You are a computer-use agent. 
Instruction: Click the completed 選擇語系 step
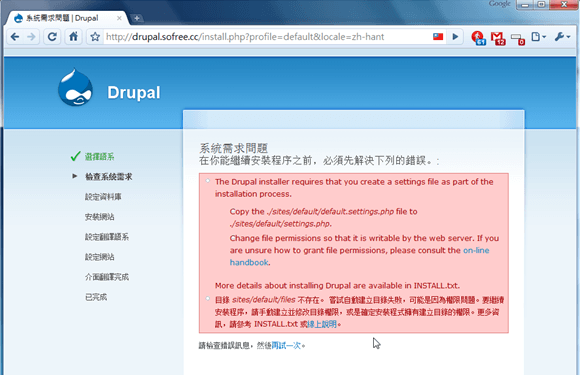click(x=100, y=157)
